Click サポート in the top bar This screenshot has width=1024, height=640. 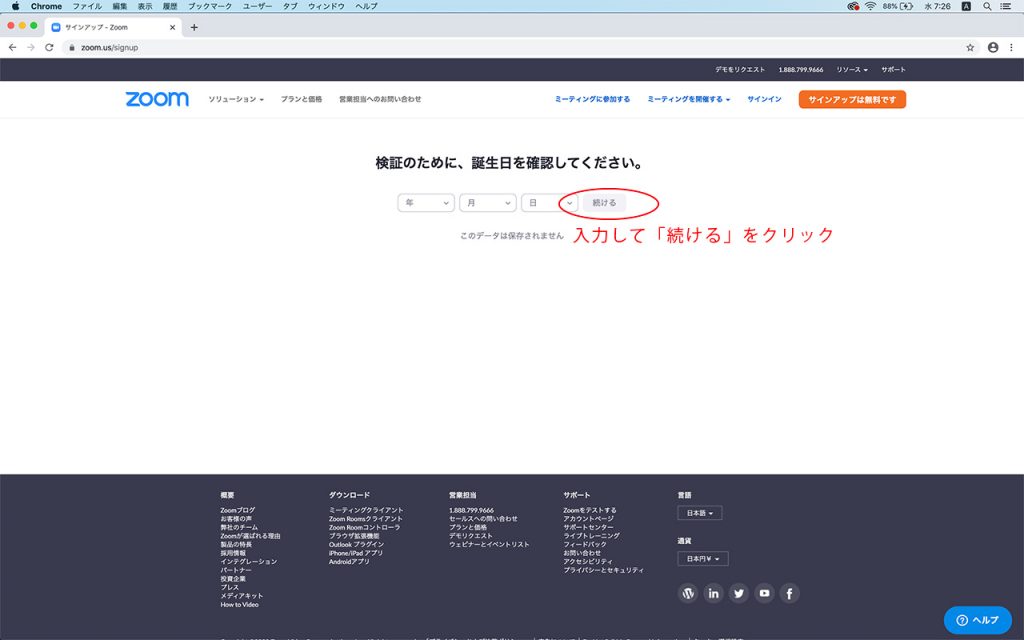pyautogui.click(x=893, y=69)
